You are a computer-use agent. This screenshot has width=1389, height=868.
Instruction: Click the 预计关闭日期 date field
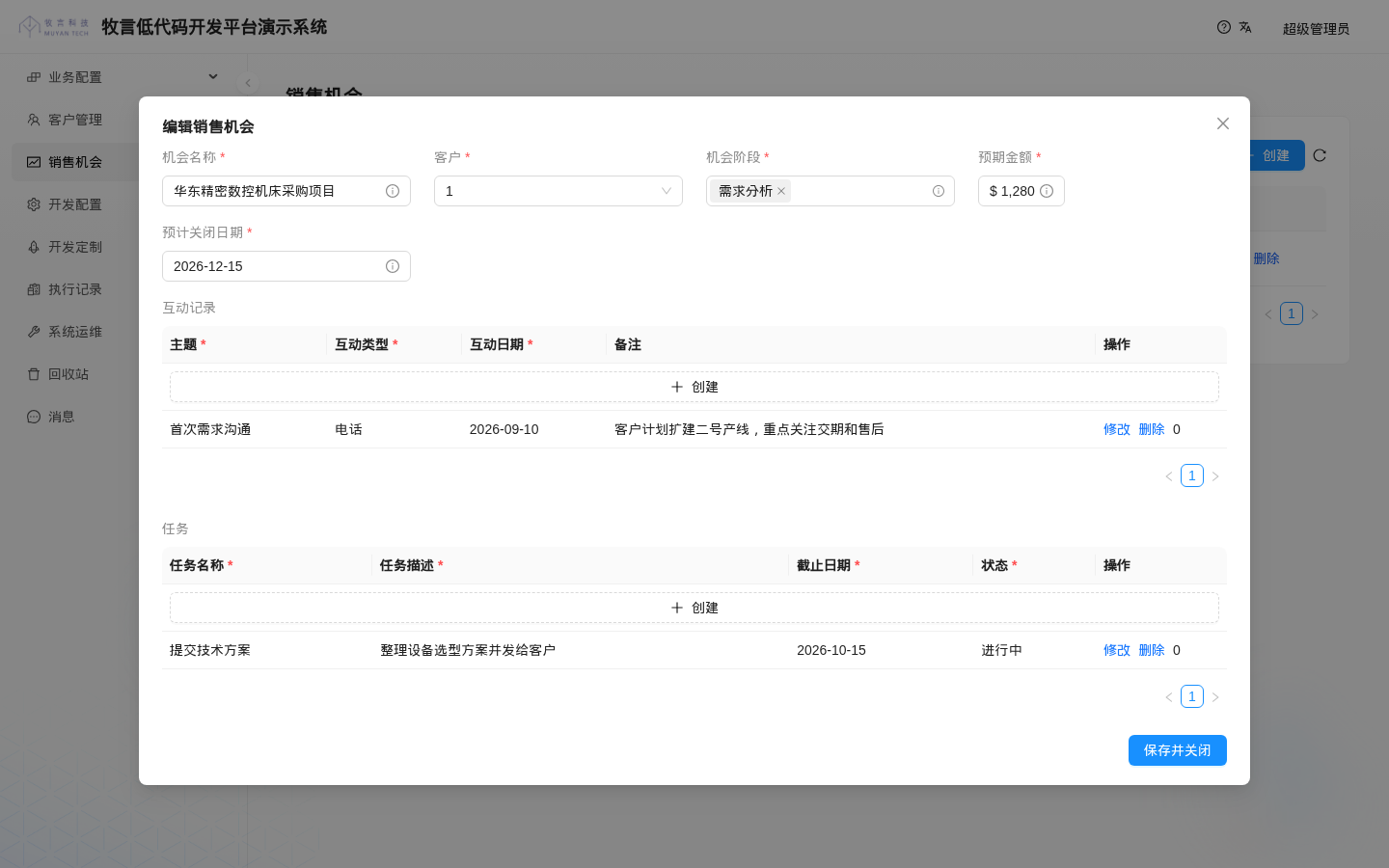(x=286, y=266)
